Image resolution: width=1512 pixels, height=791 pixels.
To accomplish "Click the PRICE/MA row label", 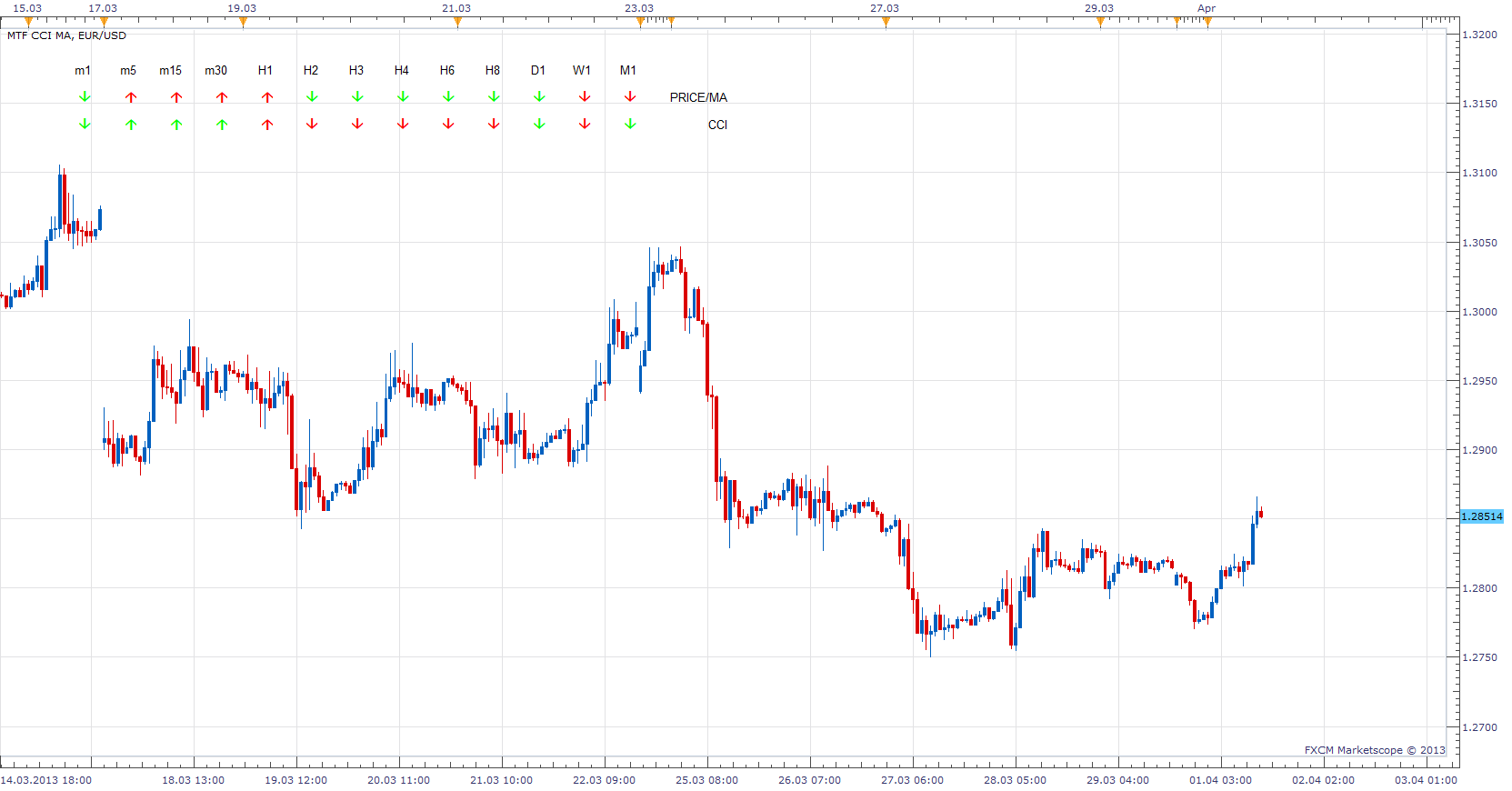I will click(x=698, y=97).
